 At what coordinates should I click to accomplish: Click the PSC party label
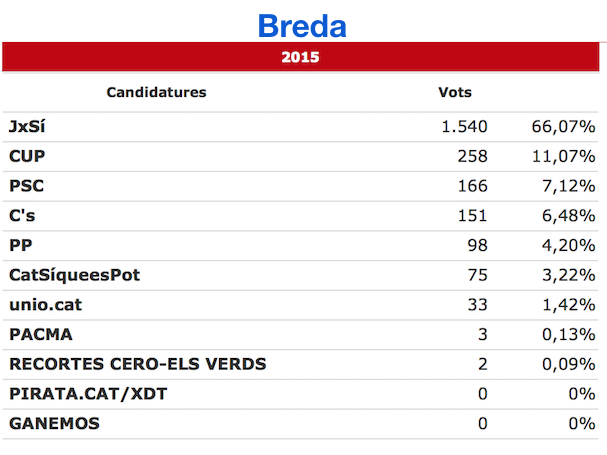(26, 186)
